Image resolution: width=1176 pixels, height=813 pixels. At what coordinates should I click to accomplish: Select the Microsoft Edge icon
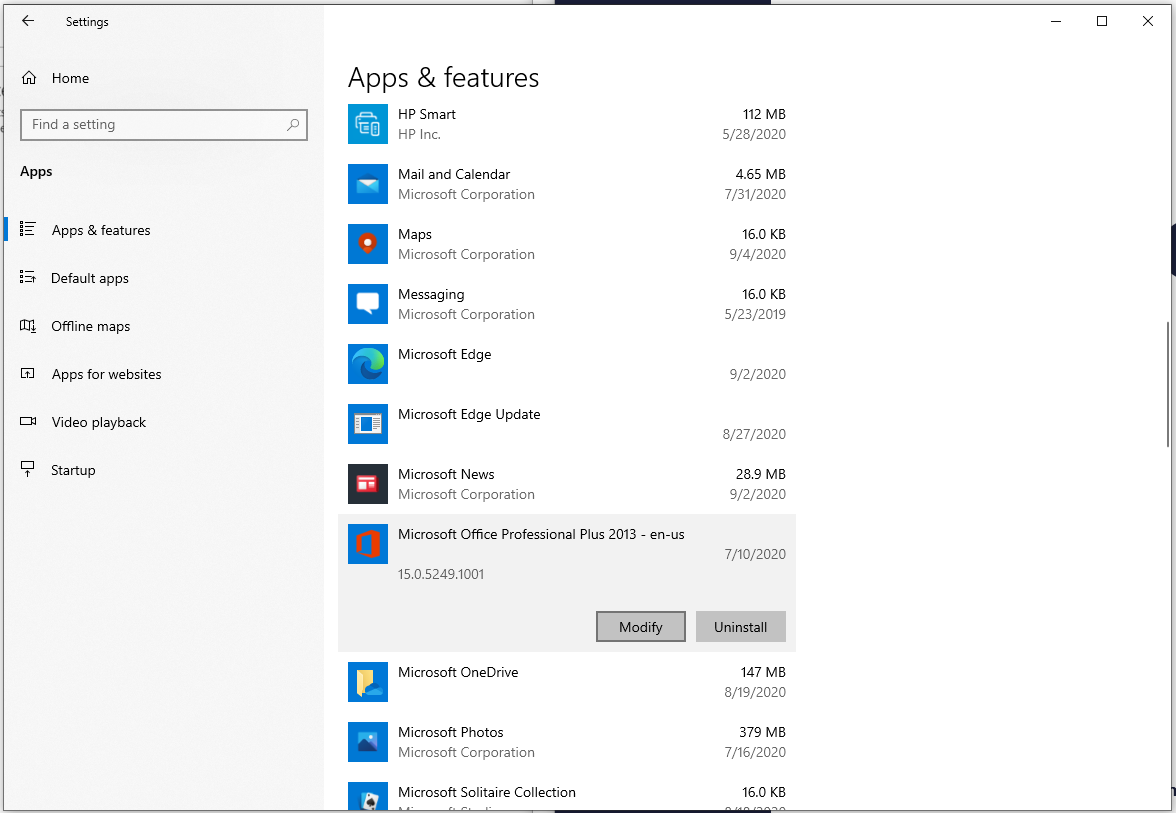coord(368,364)
